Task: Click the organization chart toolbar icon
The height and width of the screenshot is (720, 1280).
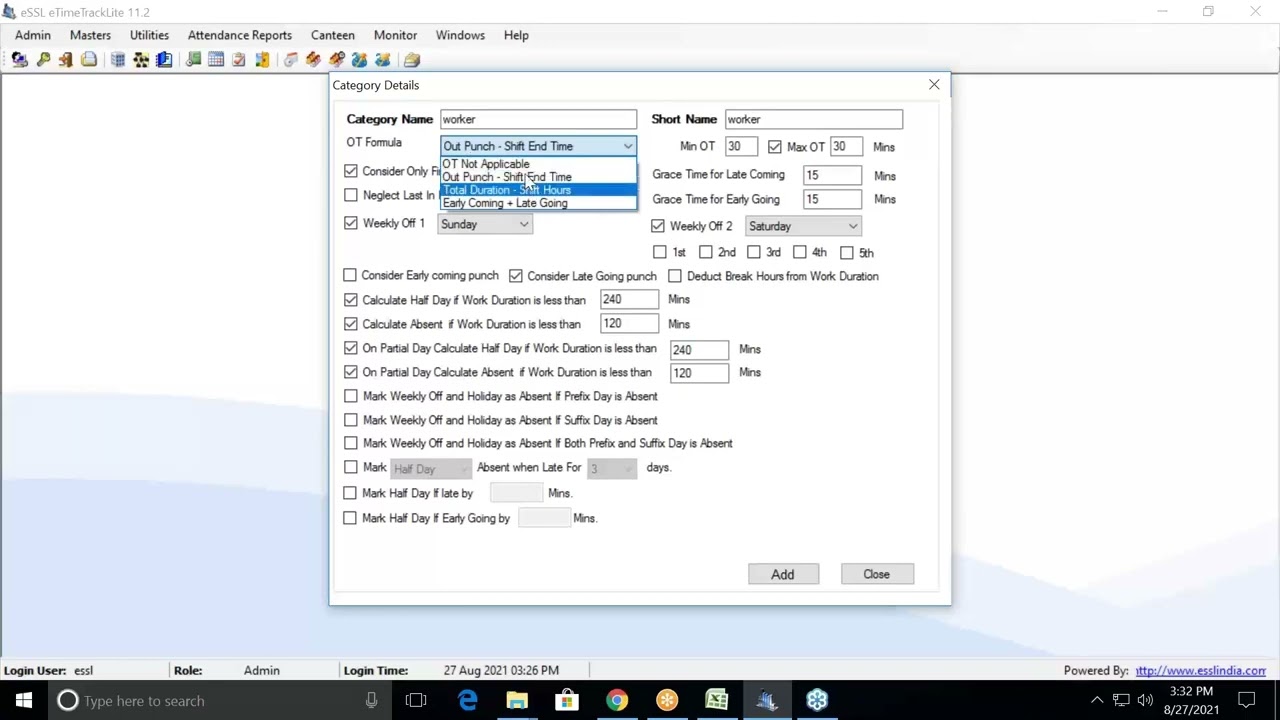Action: point(141,60)
